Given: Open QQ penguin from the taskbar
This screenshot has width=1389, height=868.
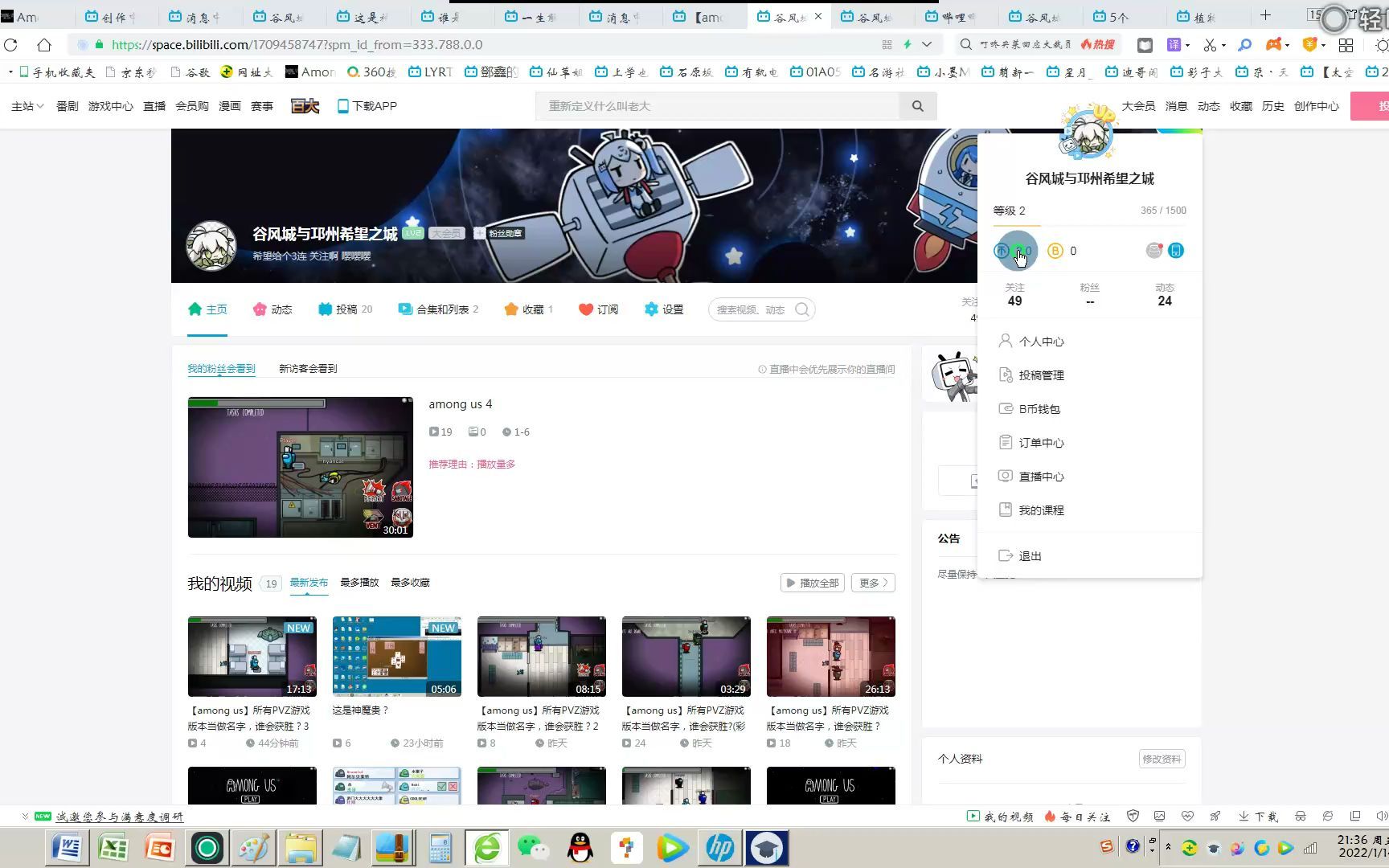Looking at the screenshot, I should pos(580,848).
